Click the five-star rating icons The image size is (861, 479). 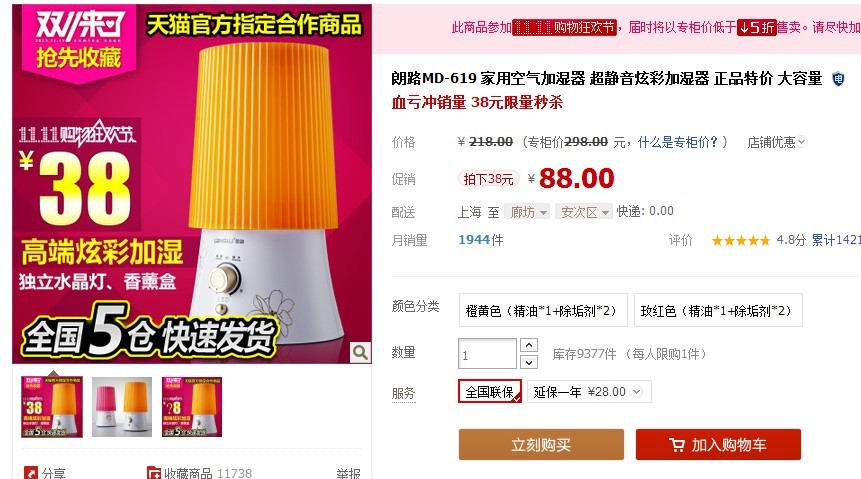[741, 240]
